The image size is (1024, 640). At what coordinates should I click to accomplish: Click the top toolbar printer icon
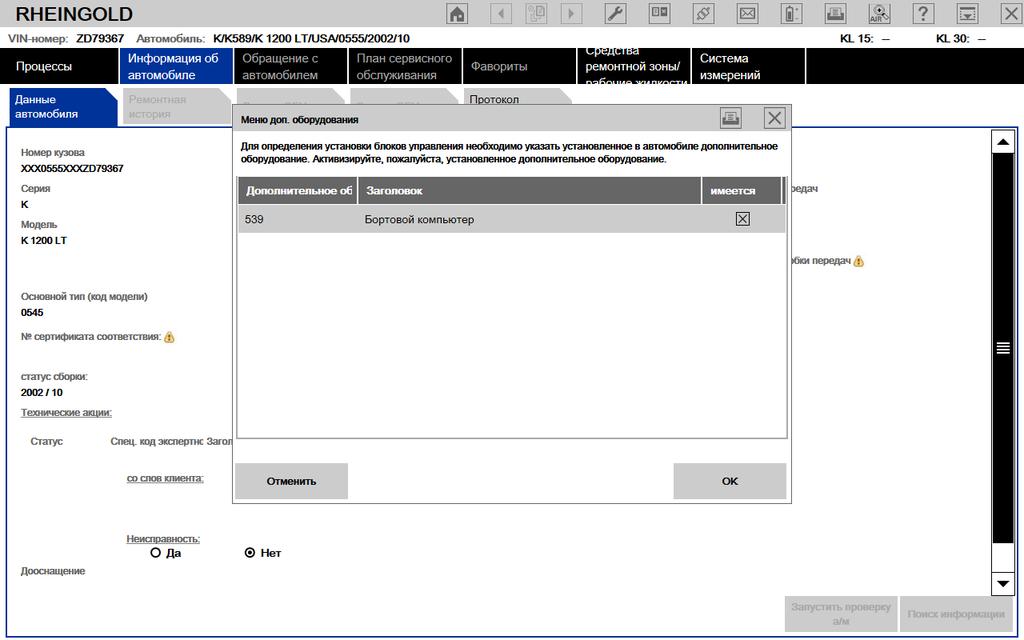(x=835, y=14)
